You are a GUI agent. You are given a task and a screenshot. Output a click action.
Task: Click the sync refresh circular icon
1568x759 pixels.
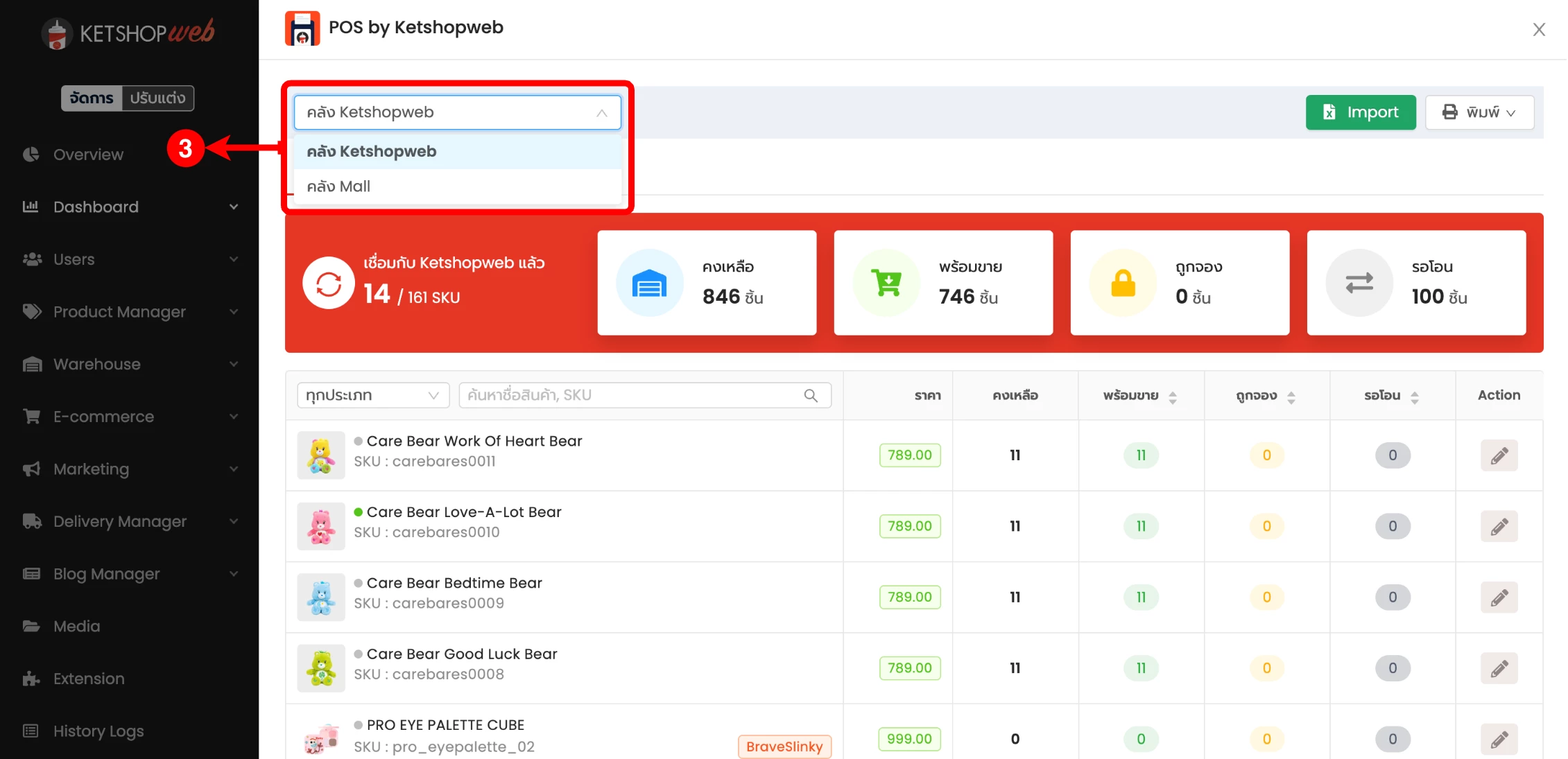pos(329,283)
